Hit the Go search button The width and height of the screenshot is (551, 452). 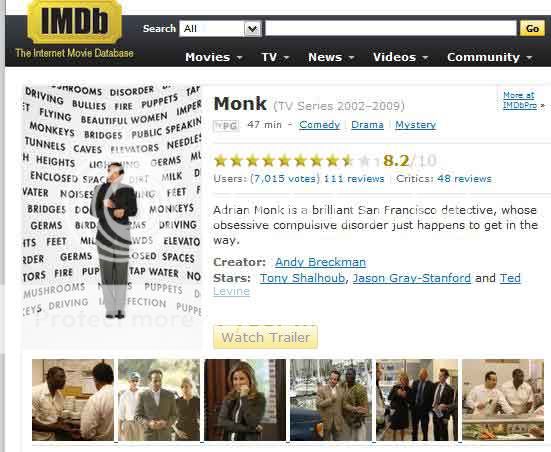pos(532,28)
